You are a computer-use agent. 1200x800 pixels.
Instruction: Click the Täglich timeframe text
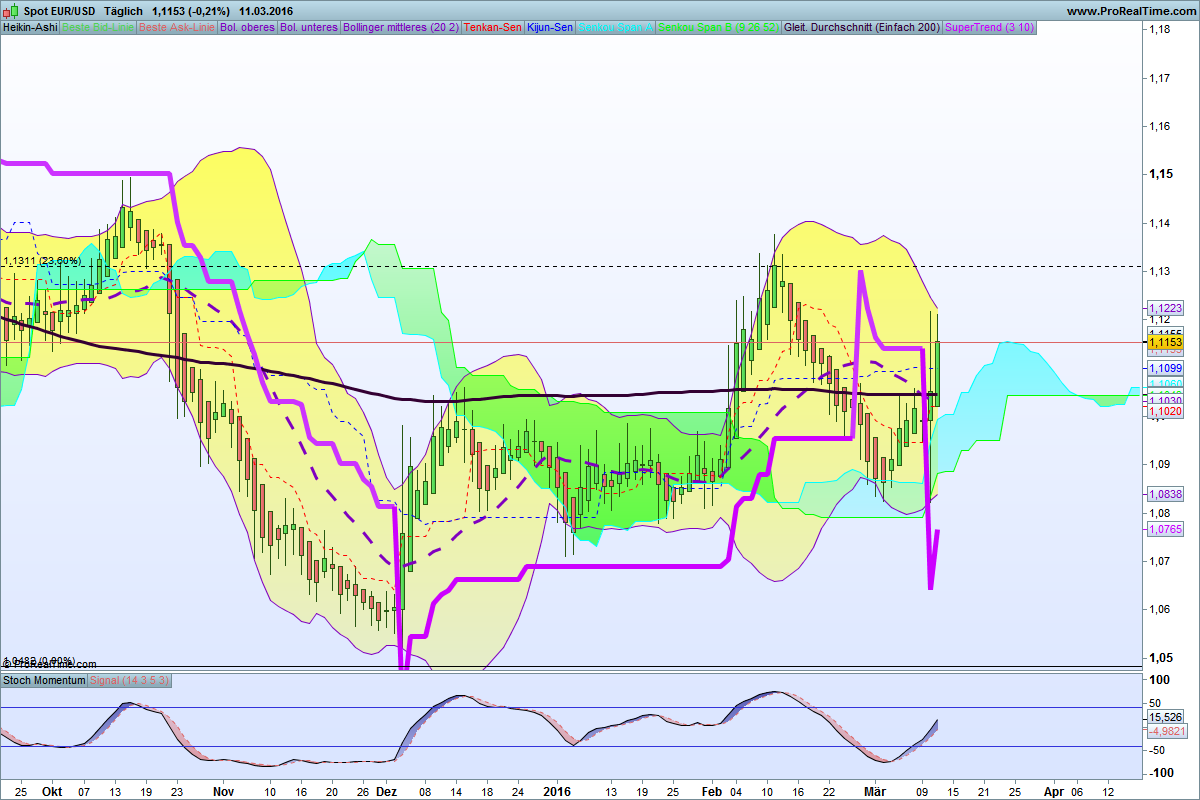point(124,11)
